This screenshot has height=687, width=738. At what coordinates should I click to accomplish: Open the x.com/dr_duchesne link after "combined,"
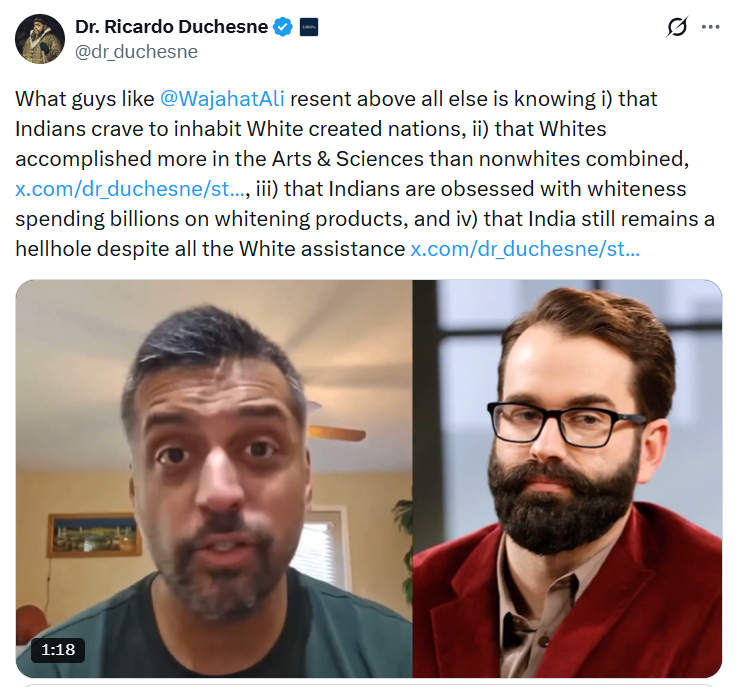pyautogui.click(x=130, y=189)
